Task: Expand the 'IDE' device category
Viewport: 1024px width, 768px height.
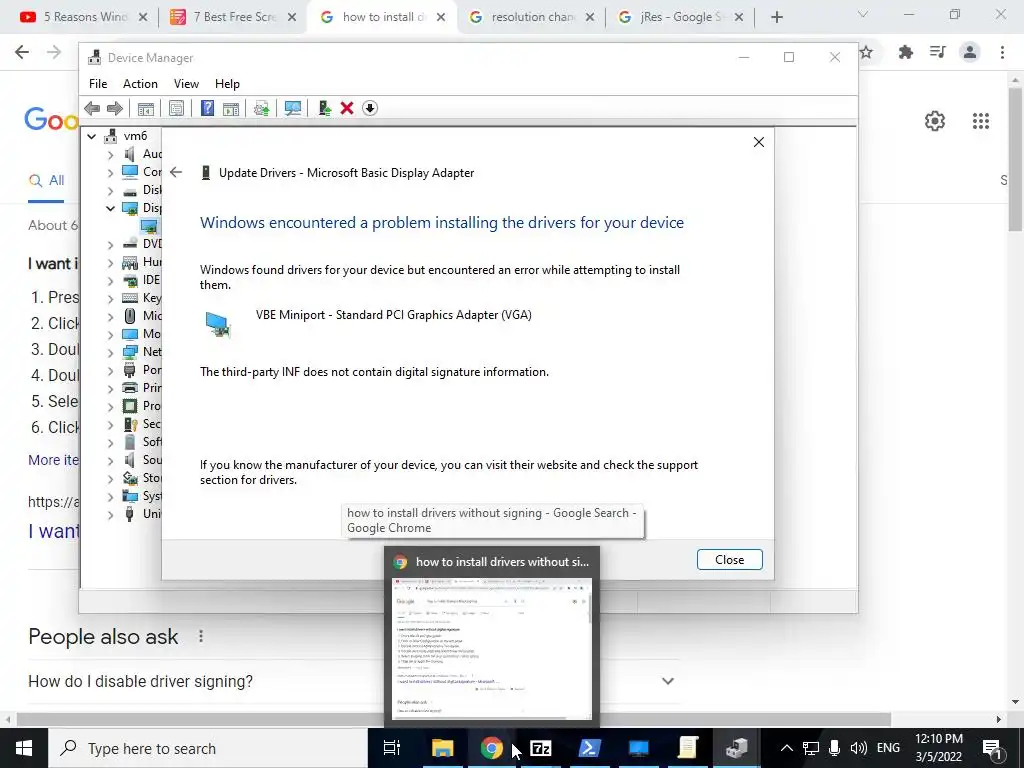Action: pos(110,280)
